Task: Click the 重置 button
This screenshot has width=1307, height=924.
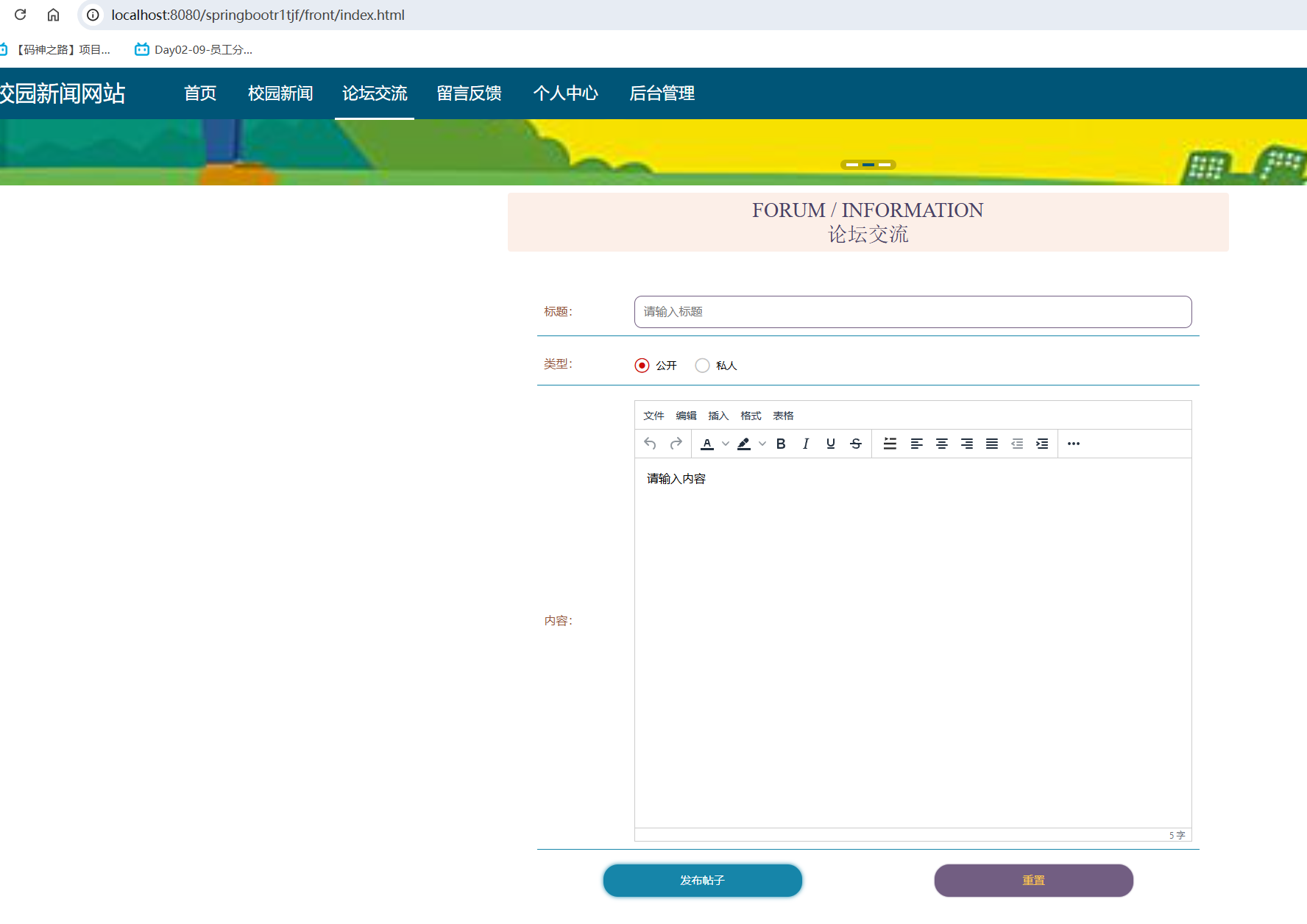Action: (x=1033, y=880)
